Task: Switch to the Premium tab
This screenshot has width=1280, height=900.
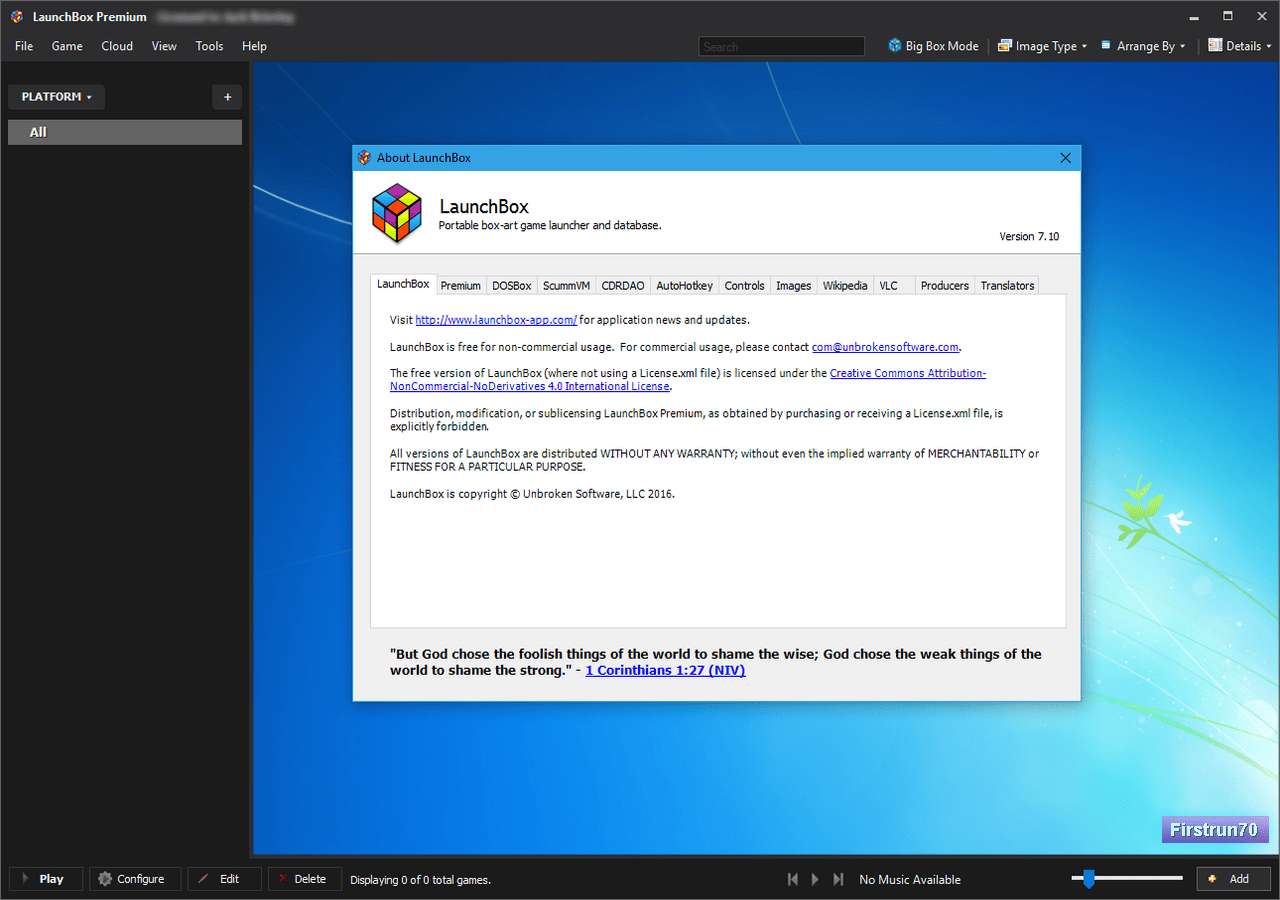Action: click(x=461, y=285)
